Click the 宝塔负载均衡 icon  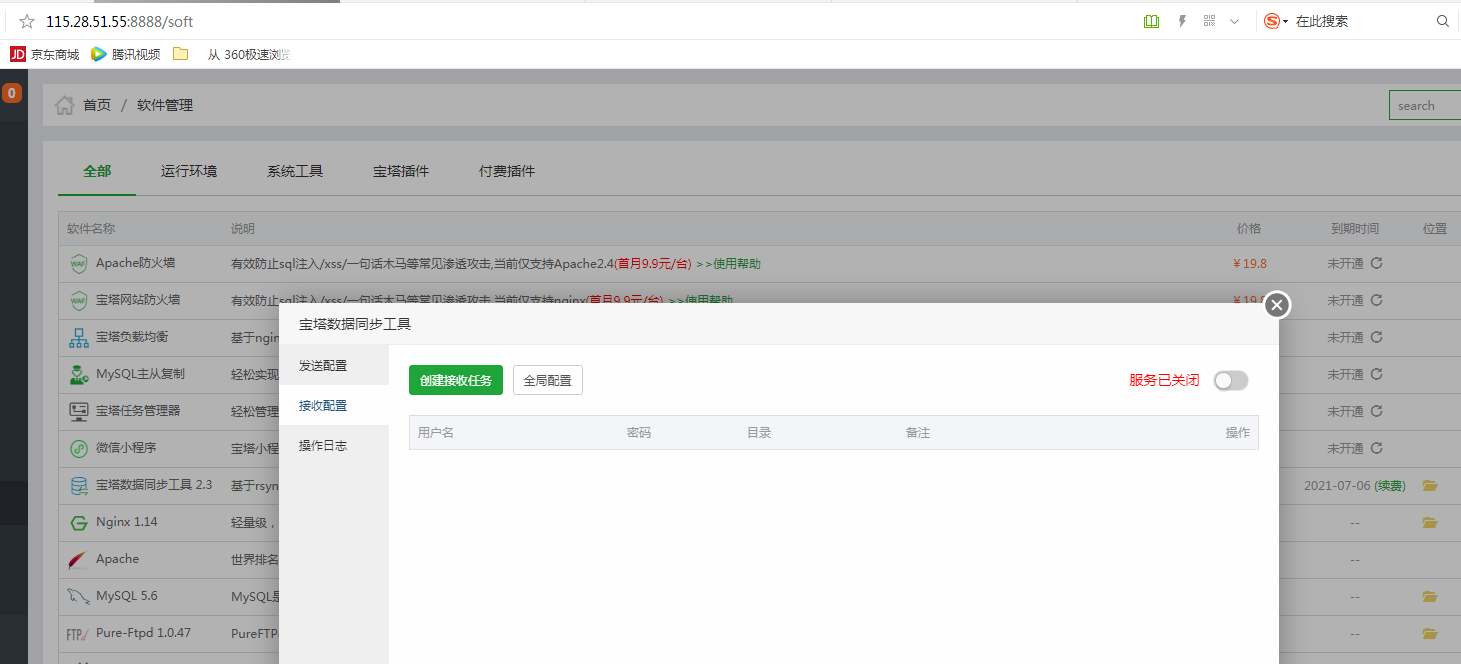click(79, 337)
